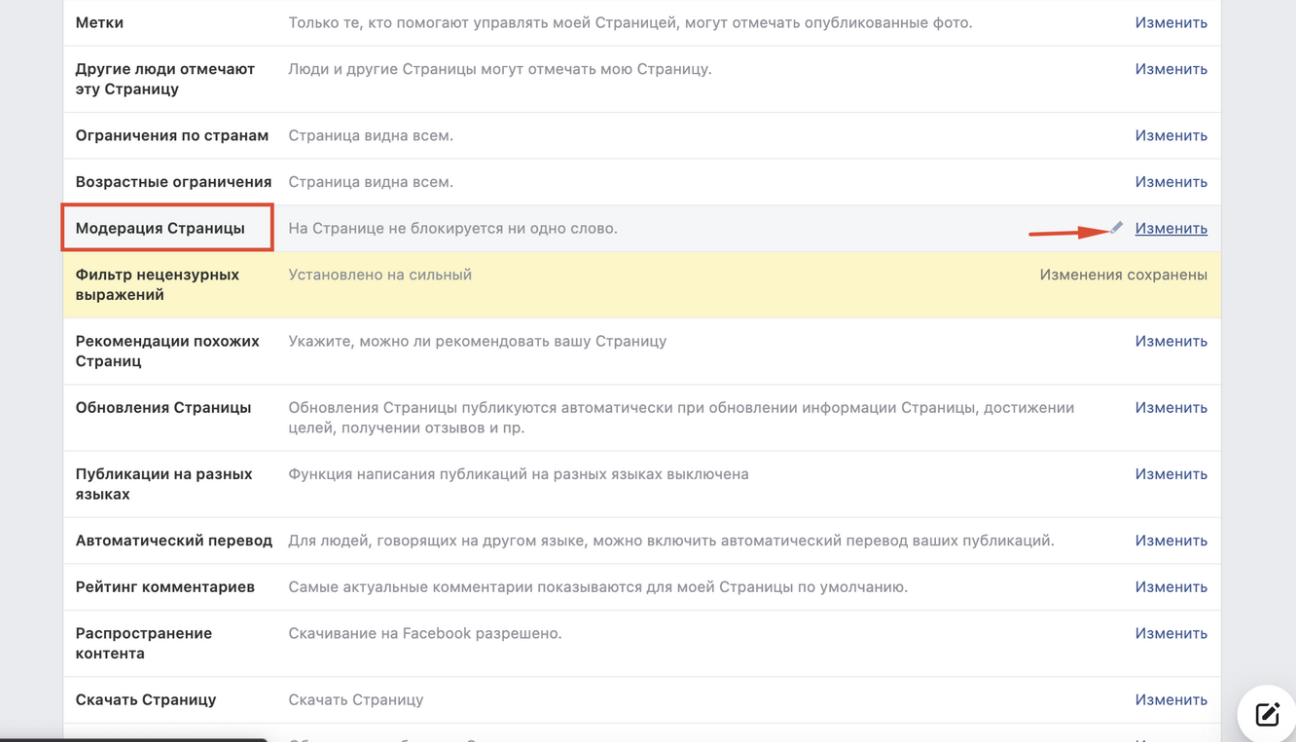Click Изменить for Распространение контента
Viewport: 1296px width, 742px height.
(x=1170, y=634)
